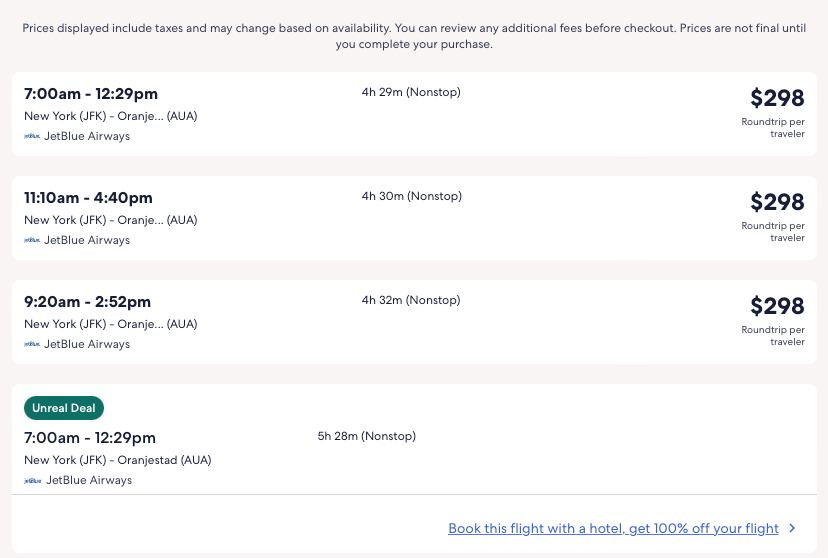Viewport: 828px width, 558px height.
Task: Choose the 9:20am - 2:52pm flight
Action: (87, 302)
